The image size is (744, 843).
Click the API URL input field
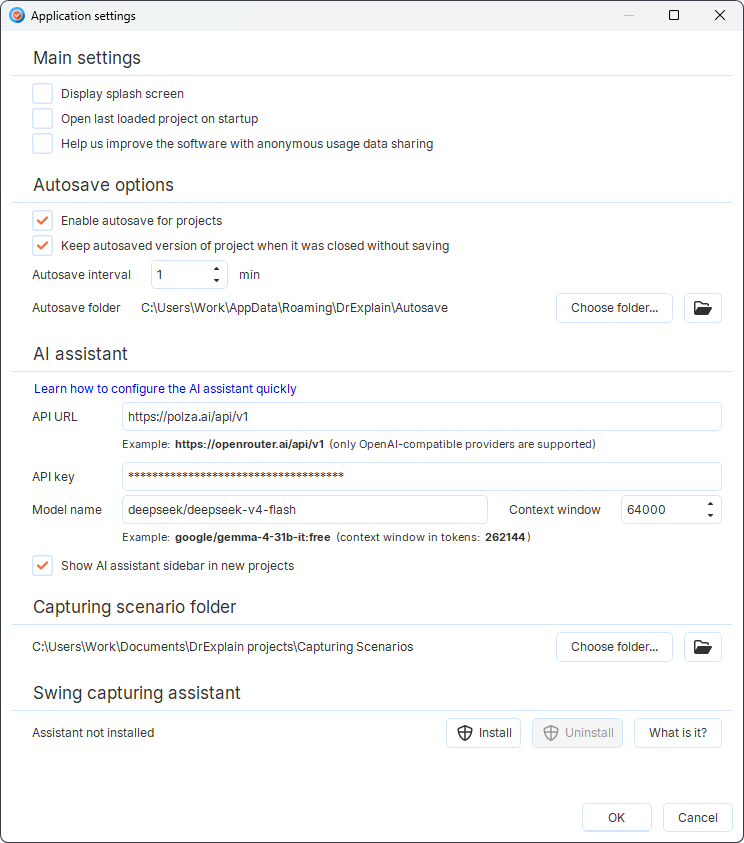click(421, 417)
